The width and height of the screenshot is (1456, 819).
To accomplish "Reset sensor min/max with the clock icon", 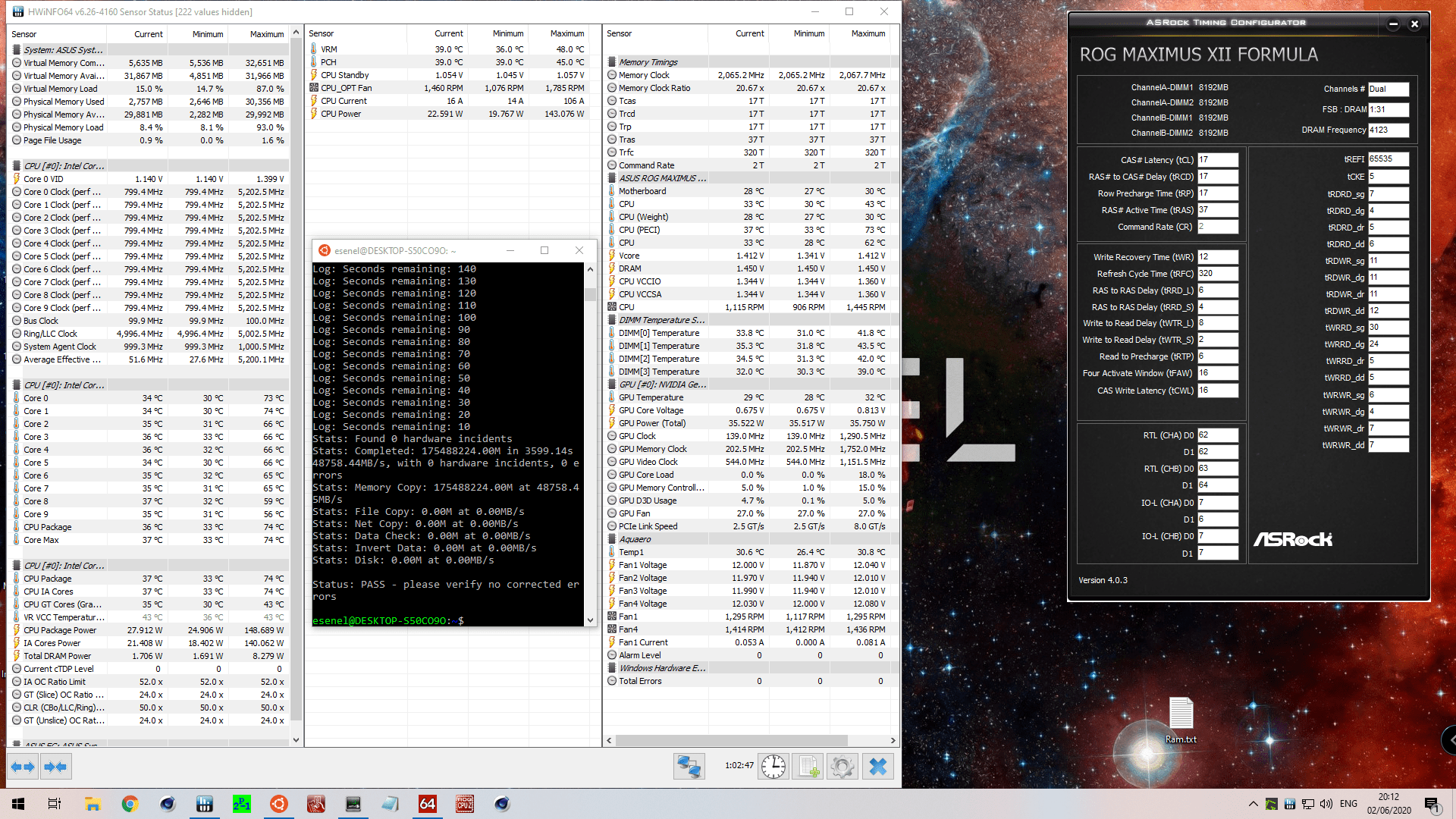I will click(x=773, y=767).
